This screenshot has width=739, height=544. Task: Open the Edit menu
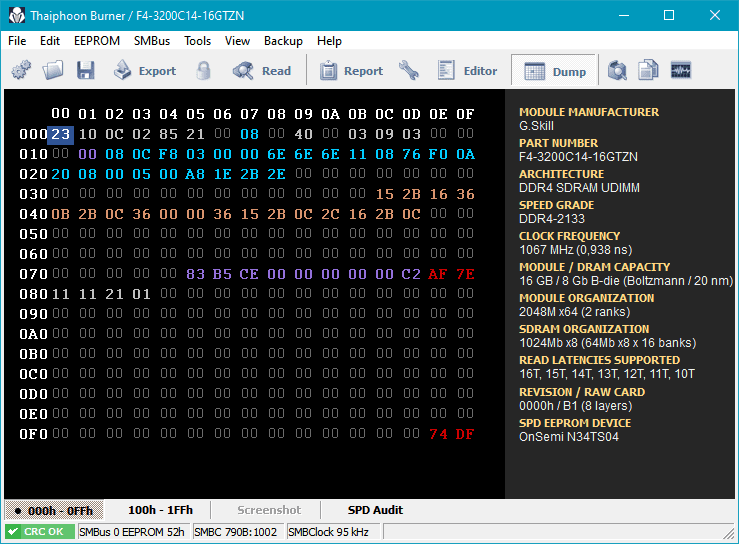click(x=50, y=41)
